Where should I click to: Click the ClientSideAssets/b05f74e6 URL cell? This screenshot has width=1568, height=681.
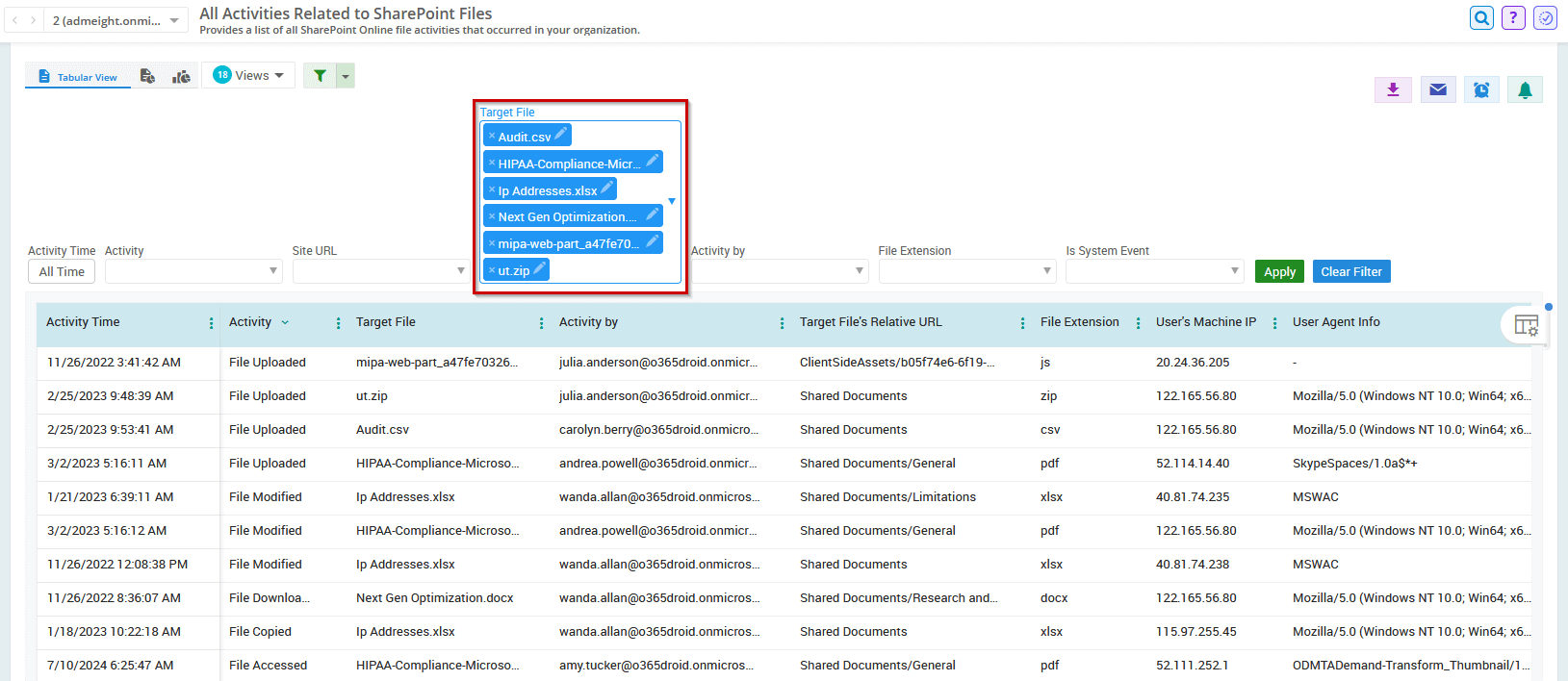click(897, 363)
